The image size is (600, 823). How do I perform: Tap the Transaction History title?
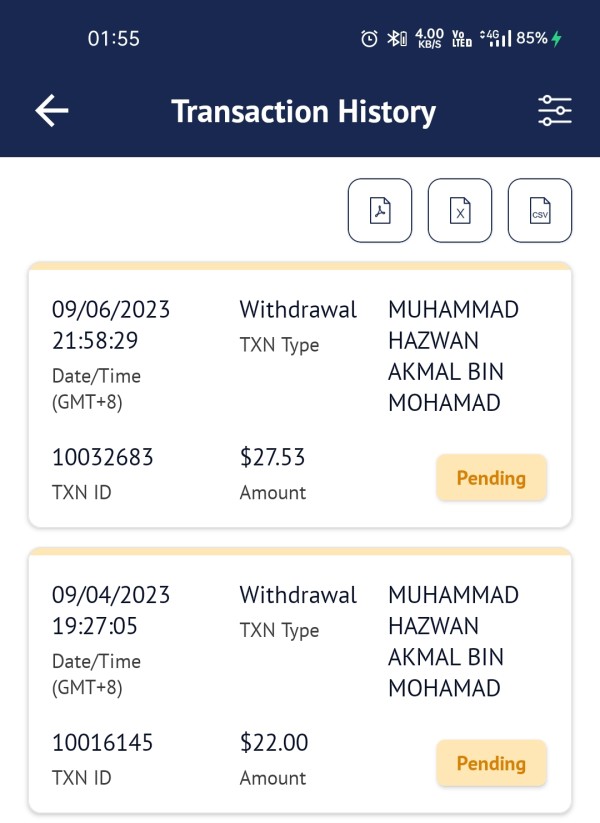pyautogui.click(x=303, y=111)
